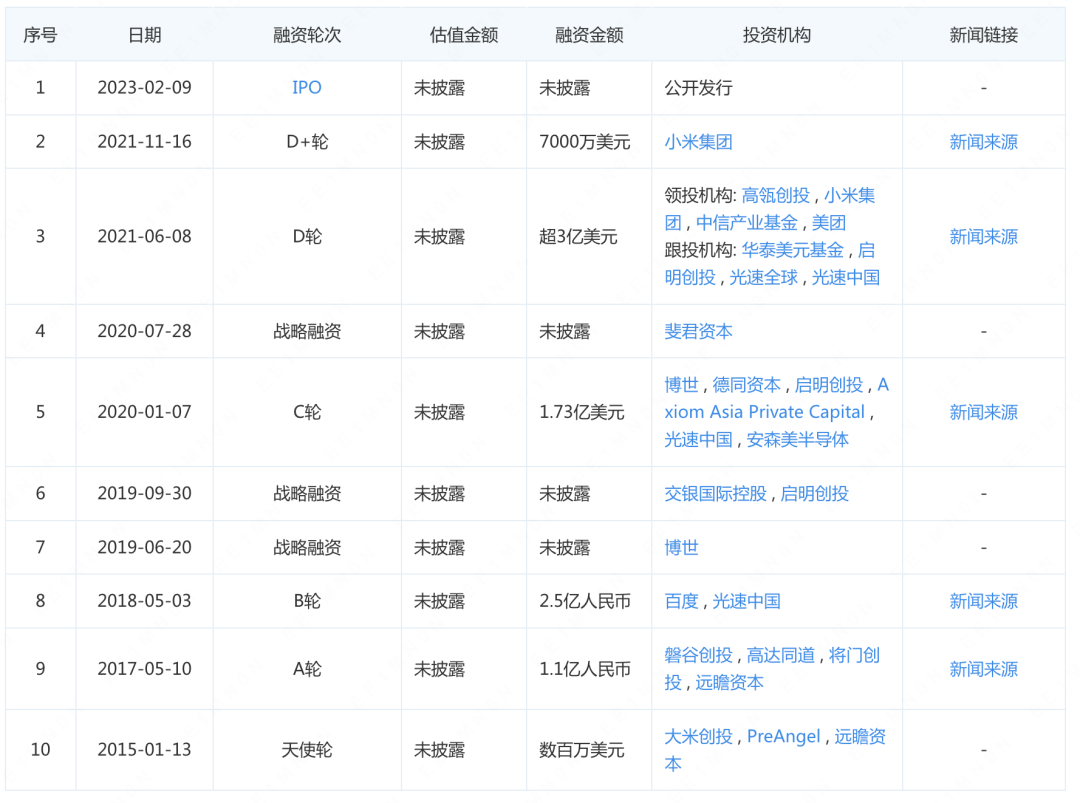
Task: Open 小米集团 in the D+轮 row
Action: [x=698, y=142]
